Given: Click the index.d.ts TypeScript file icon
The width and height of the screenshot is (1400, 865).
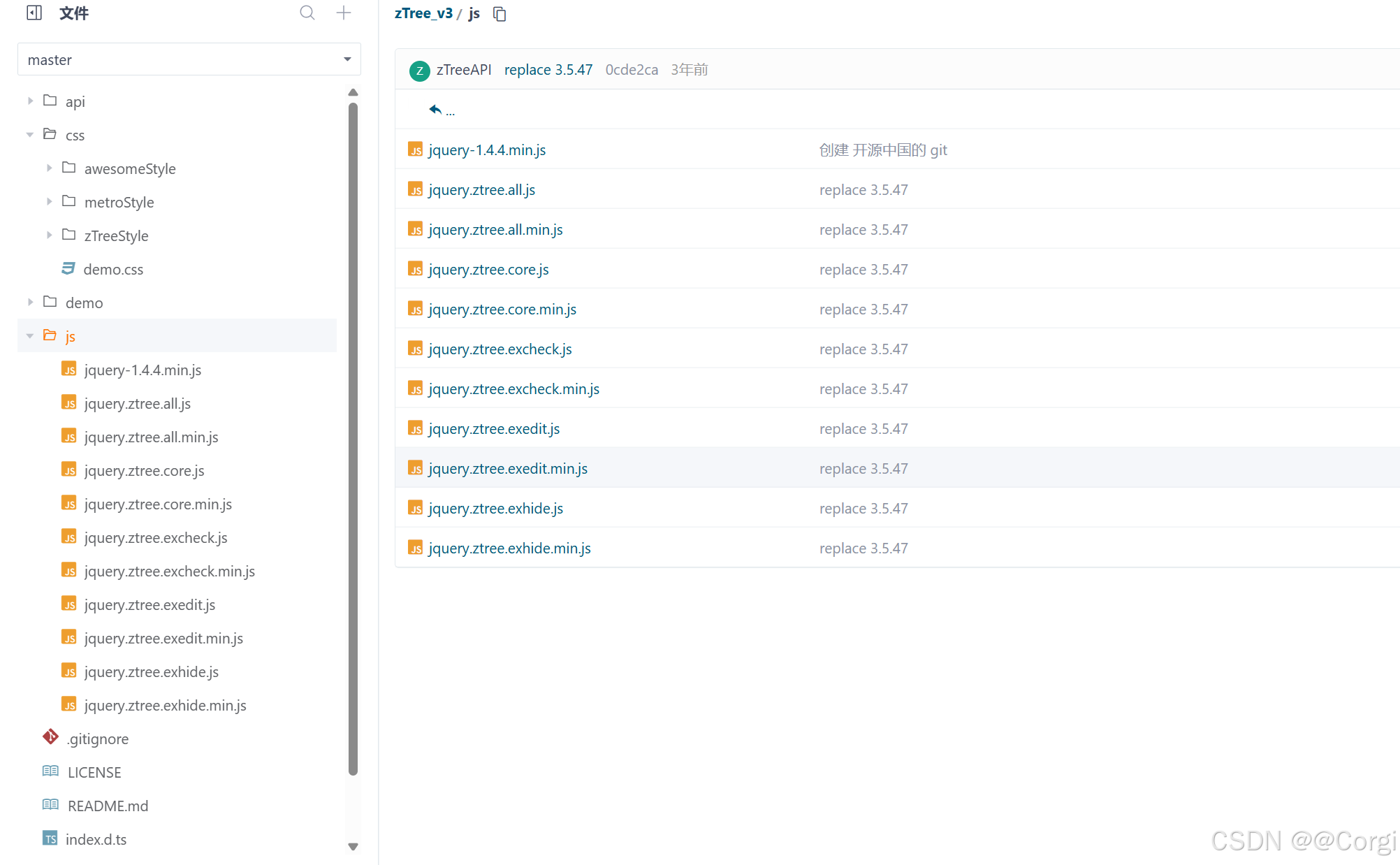Looking at the screenshot, I should pyautogui.click(x=50, y=839).
